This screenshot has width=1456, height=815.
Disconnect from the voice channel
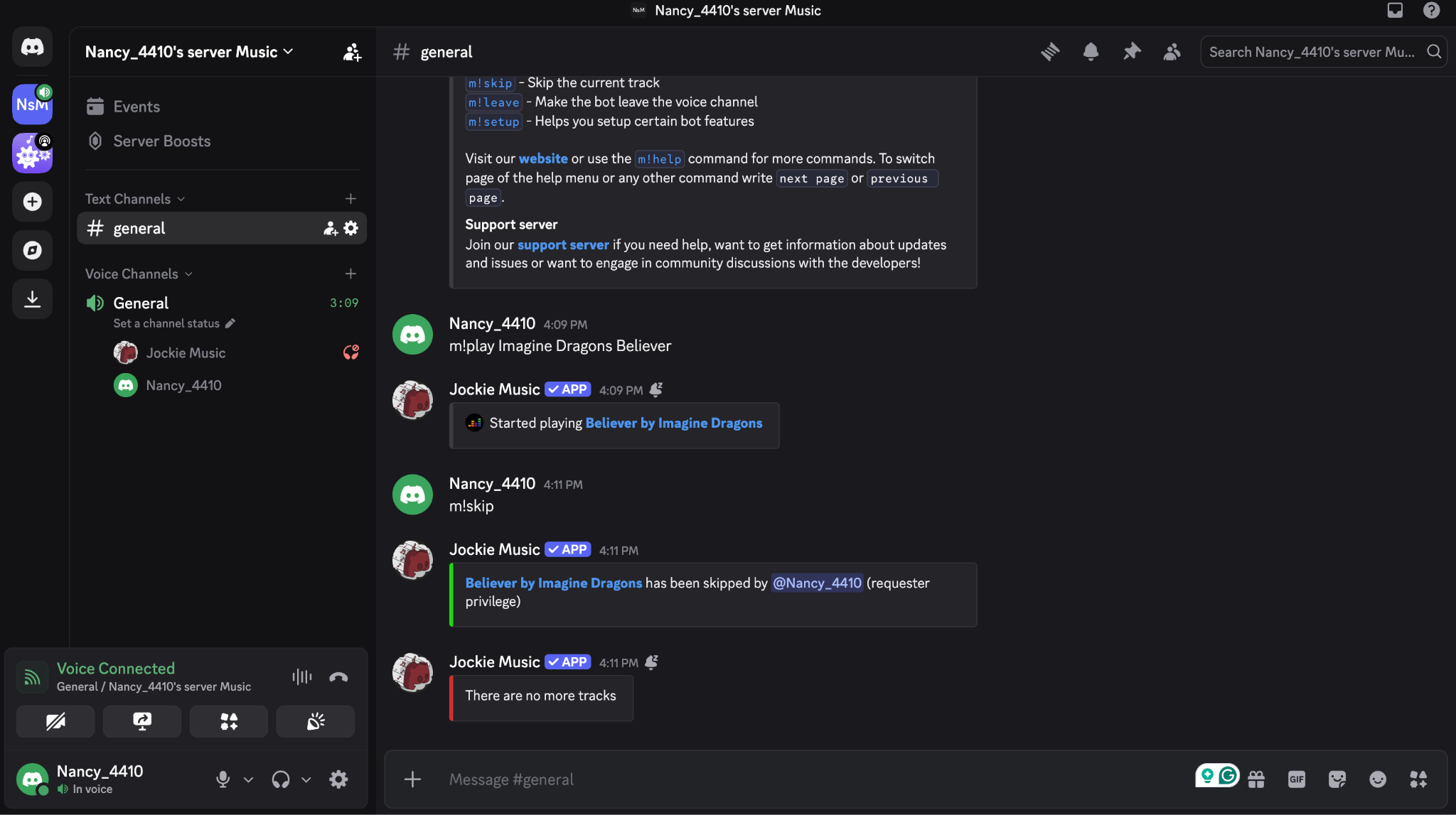tap(338, 676)
